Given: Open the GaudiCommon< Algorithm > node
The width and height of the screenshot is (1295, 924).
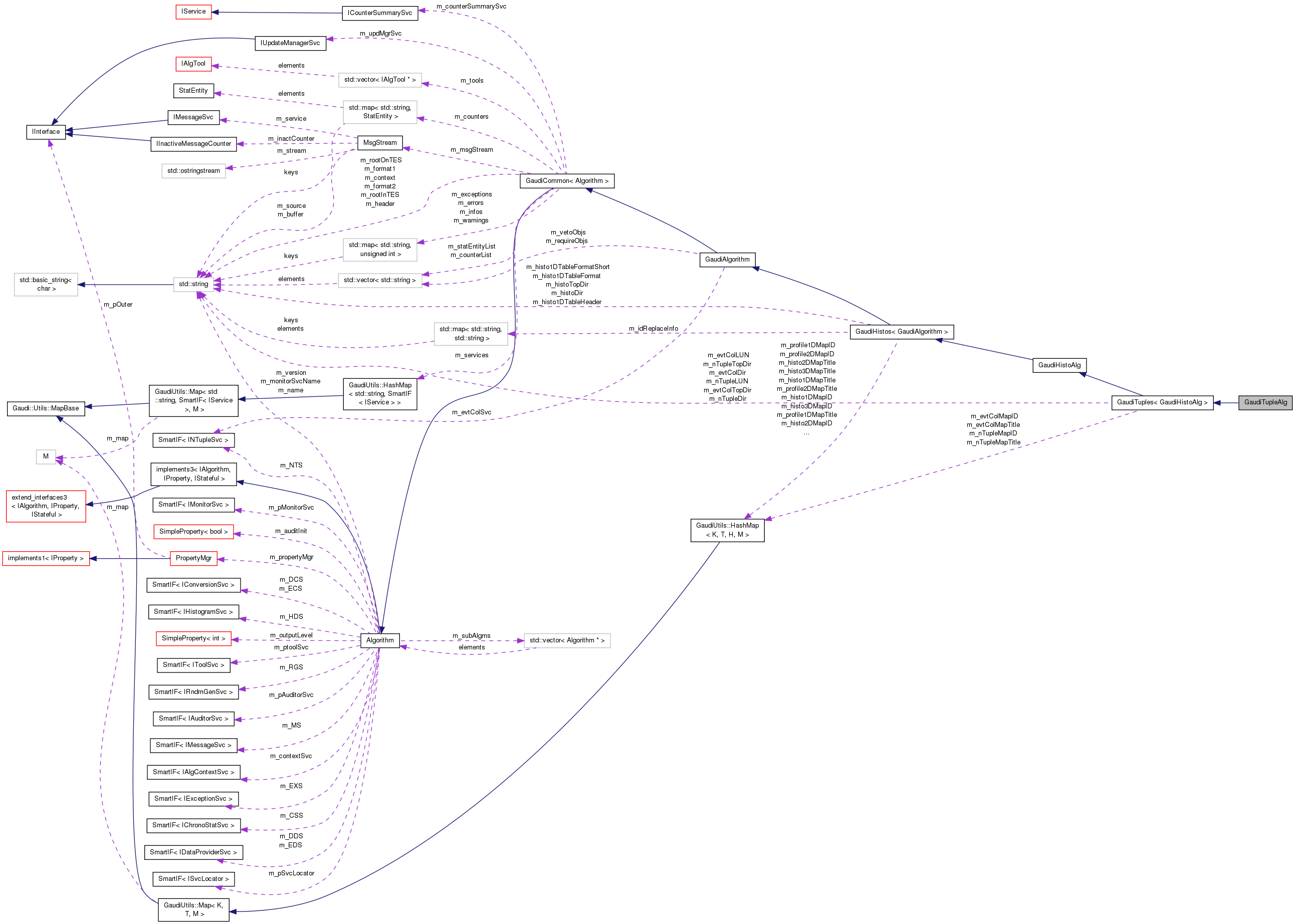Looking at the screenshot, I should tap(567, 181).
